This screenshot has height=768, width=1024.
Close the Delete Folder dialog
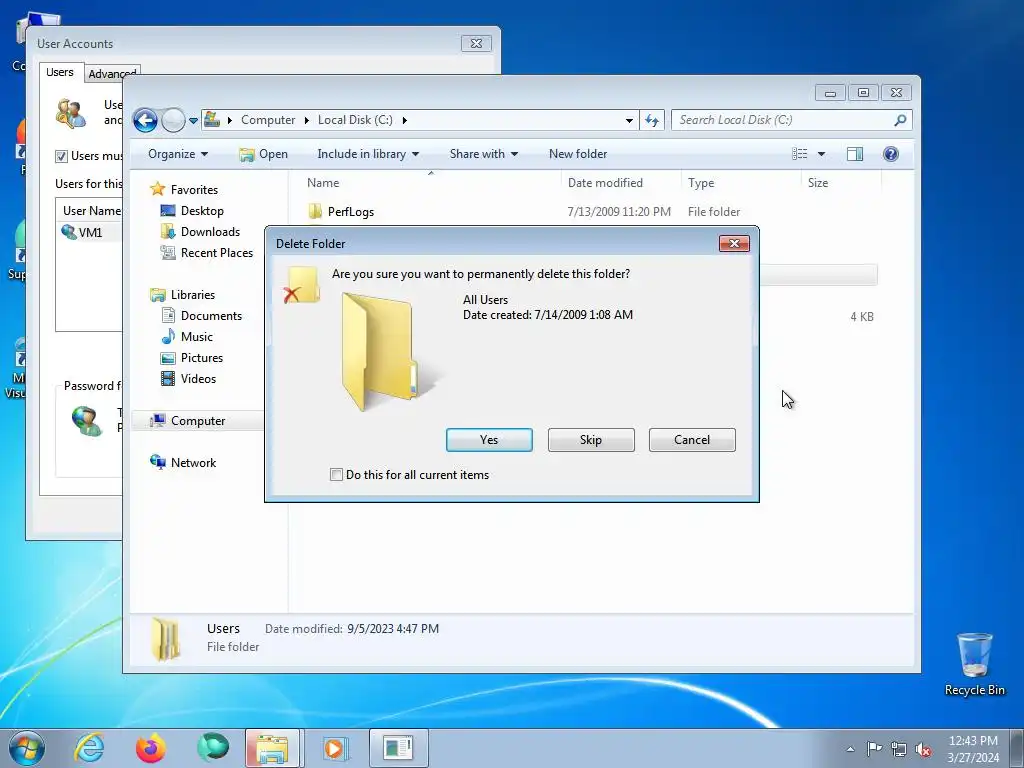(734, 244)
